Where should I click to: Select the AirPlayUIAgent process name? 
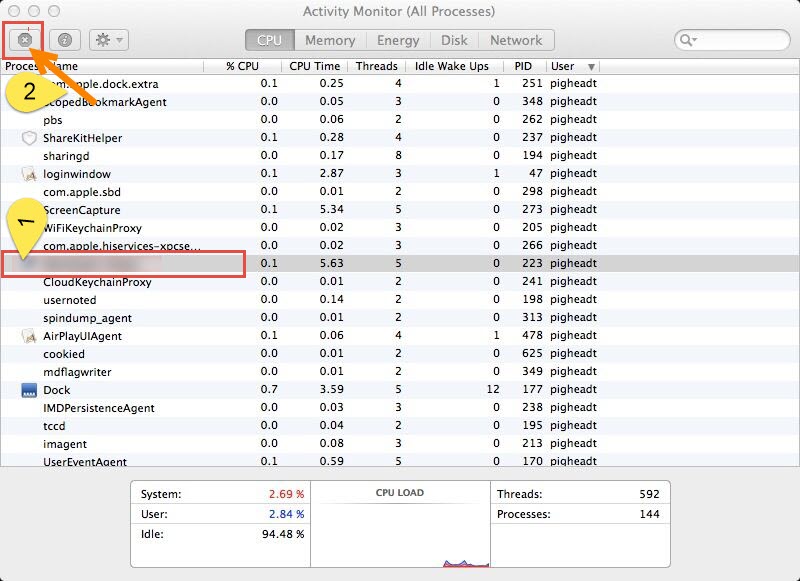pyautogui.click(x=83, y=336)
